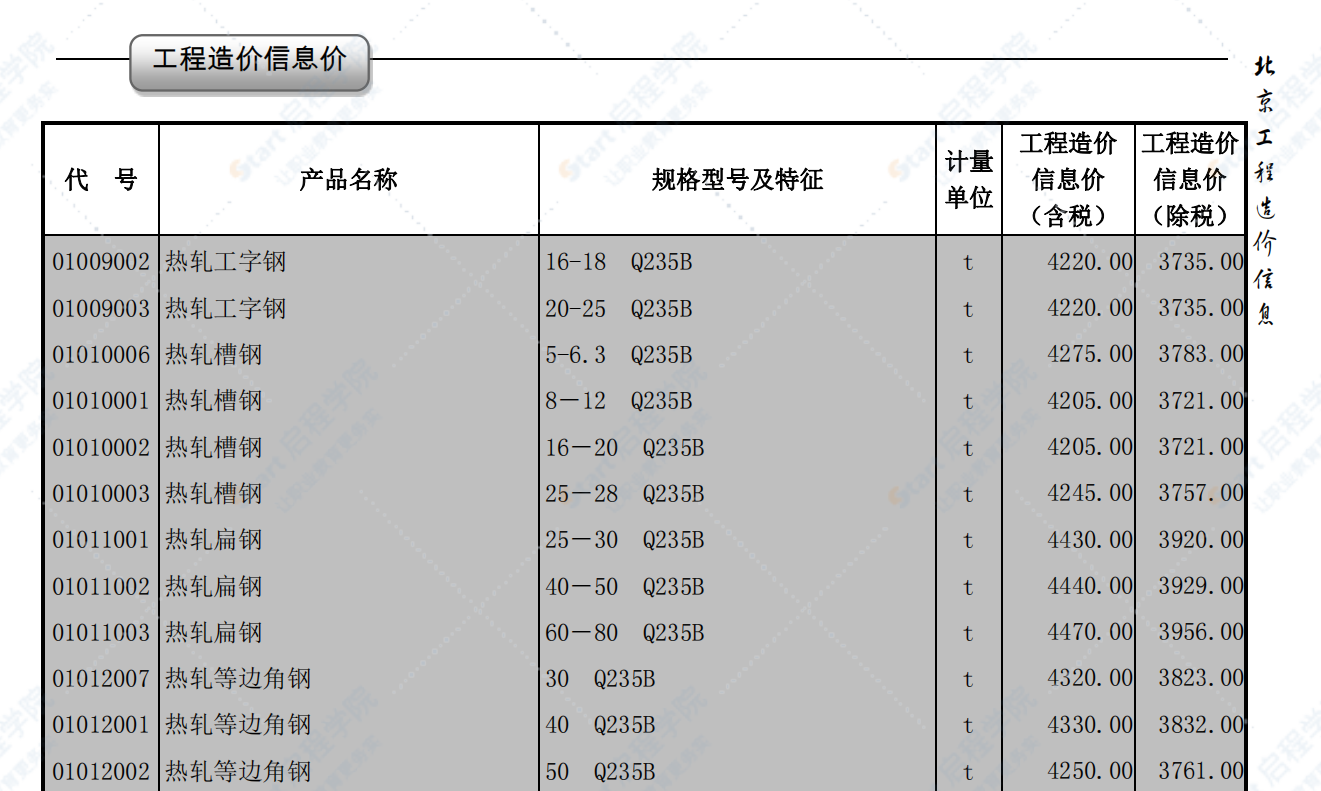This screenshot has width=1321, height=791.
Task: Click tax-included price 4250.00
Action: click(x=1090, y=772)
